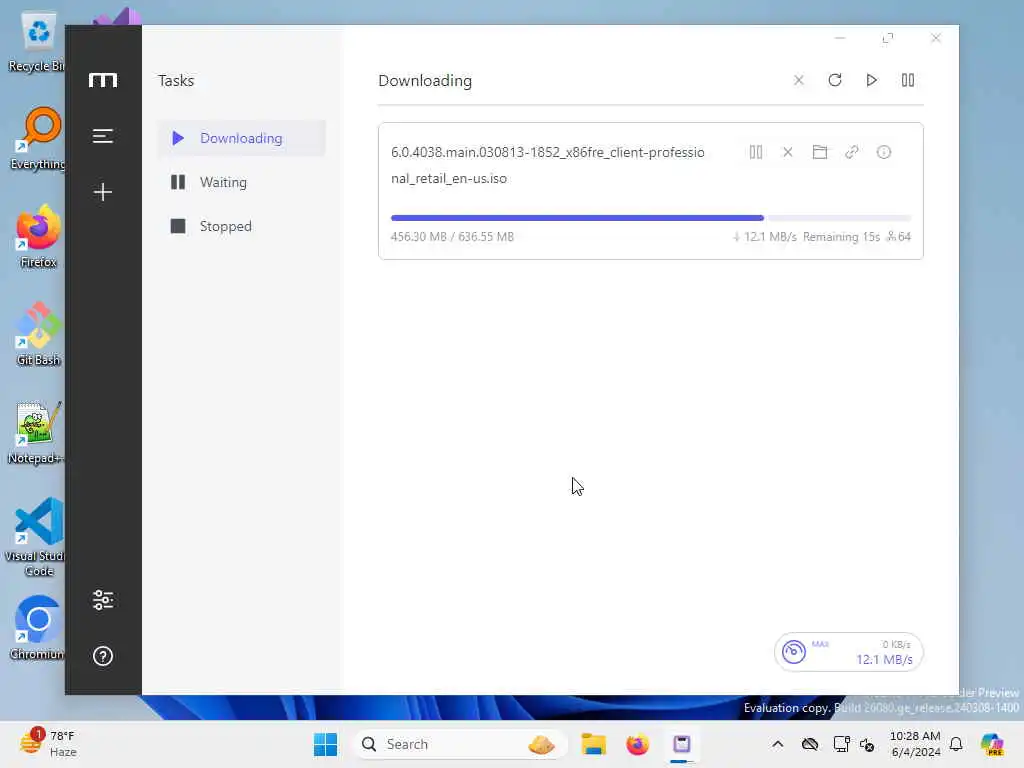Pause all tasks in the toolbar
Viewport: 1024px width, 768px height.
[x=908, y=80]
